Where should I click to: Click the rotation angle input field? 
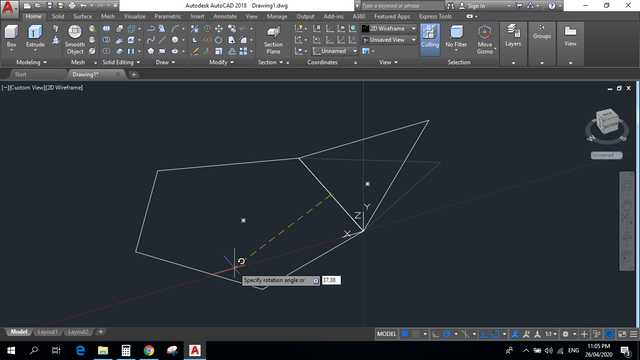tap(331, 280)
